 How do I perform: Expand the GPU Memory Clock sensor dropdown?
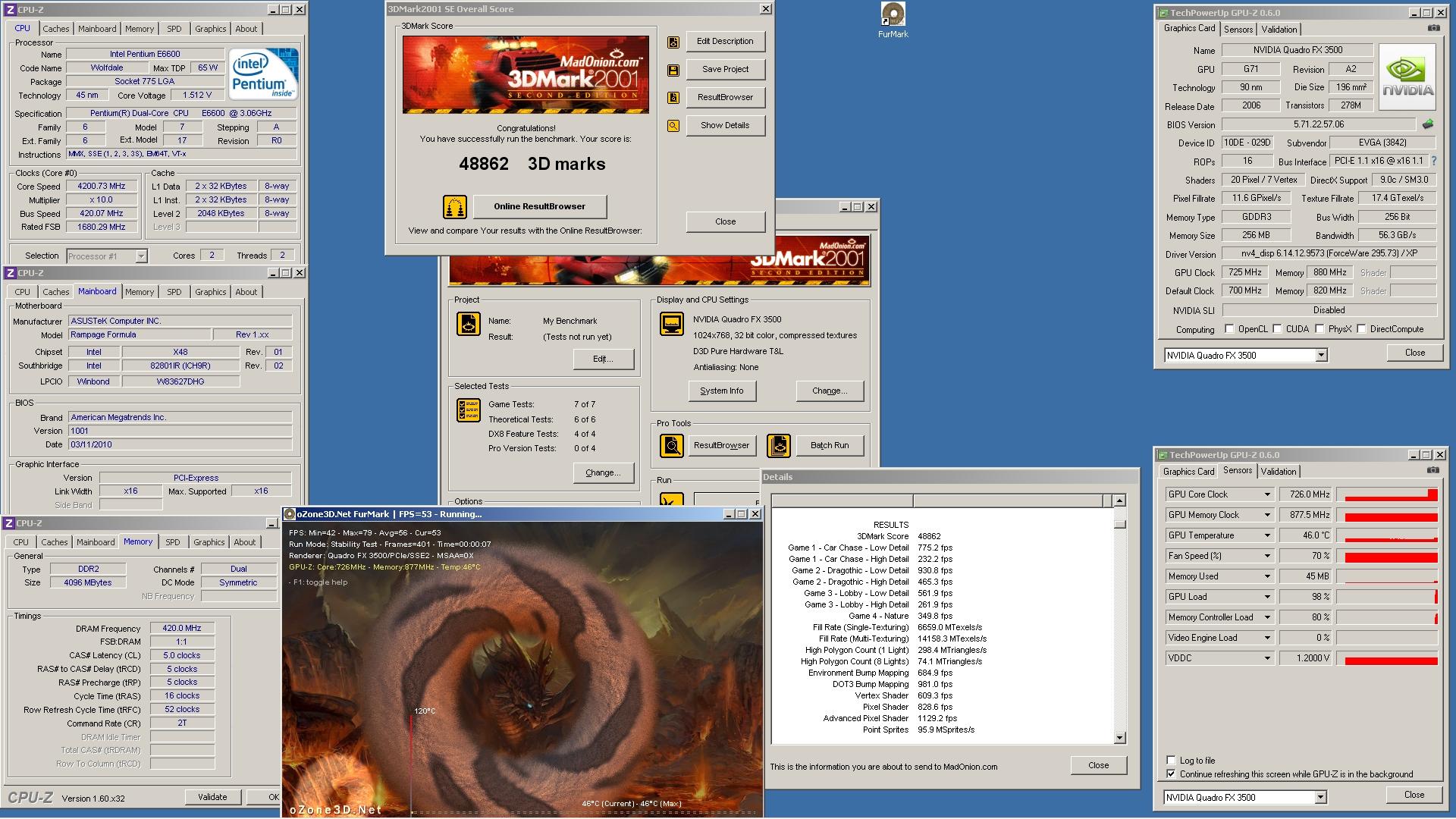(1266, 515)
